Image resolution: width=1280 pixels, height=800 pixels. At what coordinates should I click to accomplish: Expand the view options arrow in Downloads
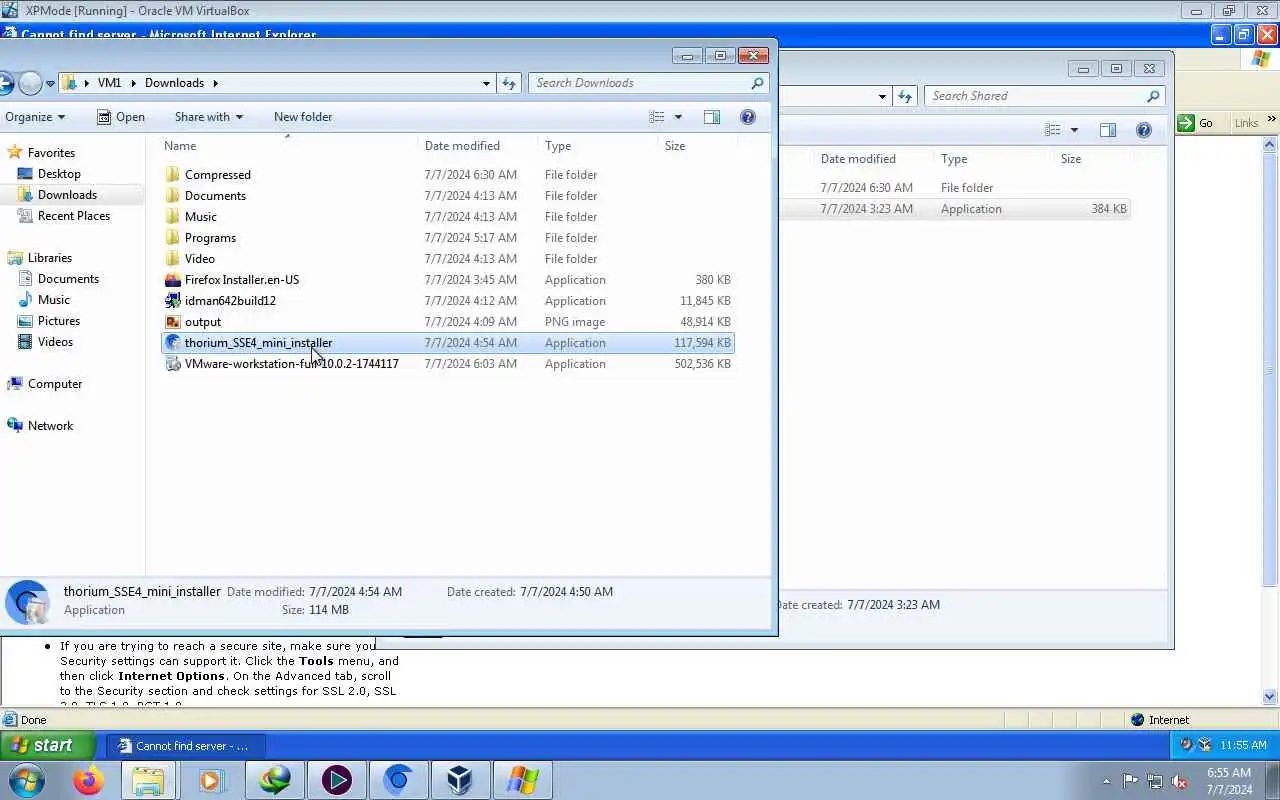click(x=678, y=117)
